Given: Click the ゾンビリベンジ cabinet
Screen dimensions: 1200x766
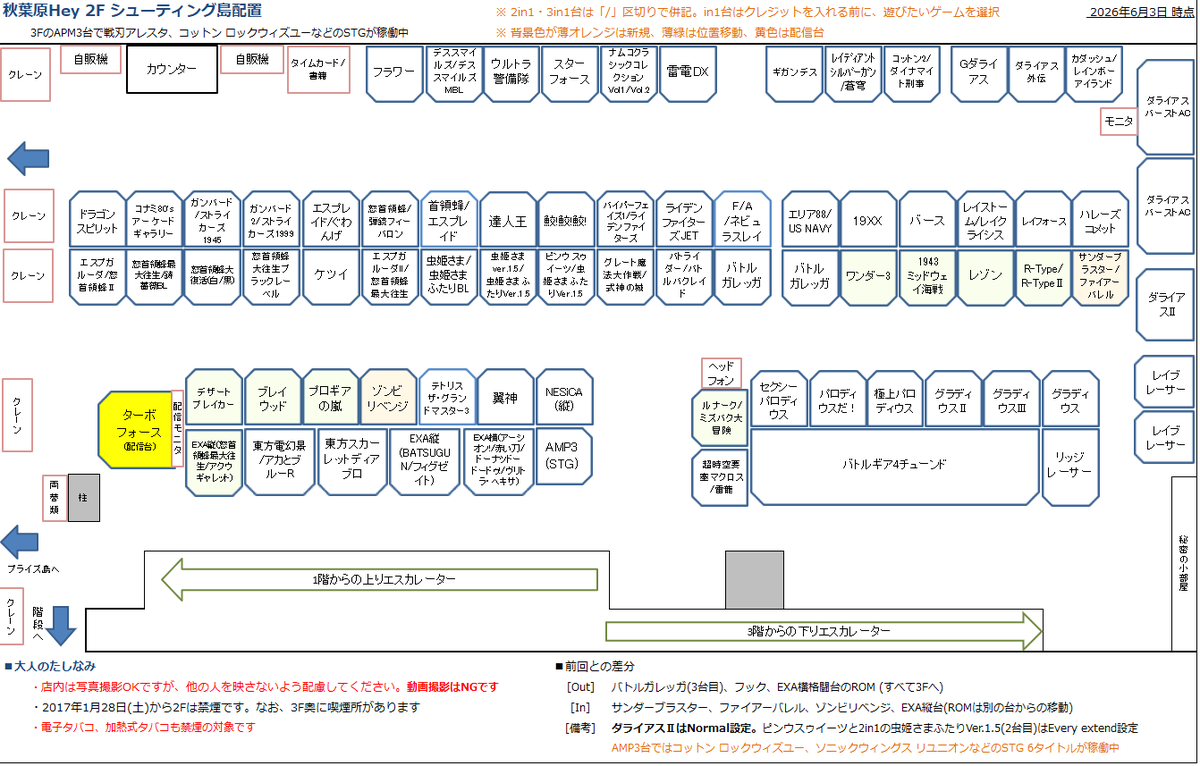Looking at the screenshot, I should [x=389, y=398].
